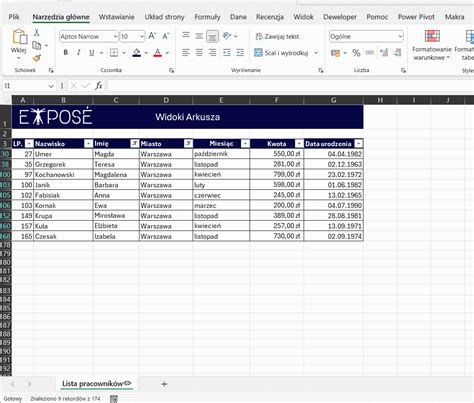Image resolution: width=474 pixels, height=403 pixels.
Task: Click the Insert Function fx icon
Action: pyautogui.click(x=98, y=86)
